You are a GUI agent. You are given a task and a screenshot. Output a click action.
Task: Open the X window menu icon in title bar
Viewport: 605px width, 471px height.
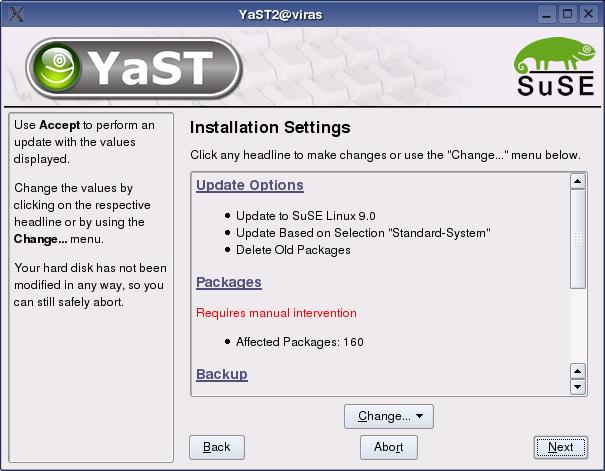click(16, 14)
